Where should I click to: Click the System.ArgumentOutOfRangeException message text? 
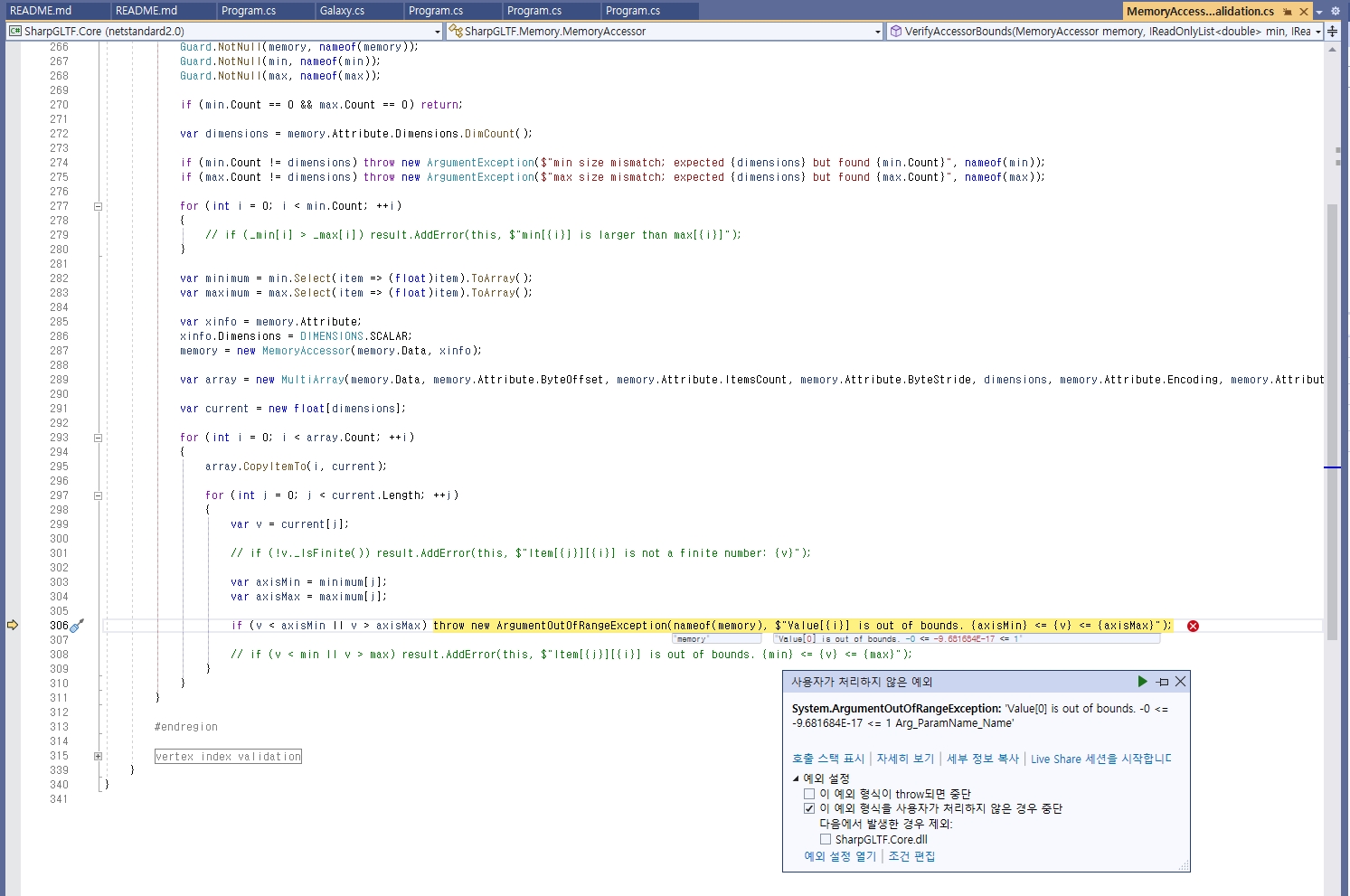(980, 715)
